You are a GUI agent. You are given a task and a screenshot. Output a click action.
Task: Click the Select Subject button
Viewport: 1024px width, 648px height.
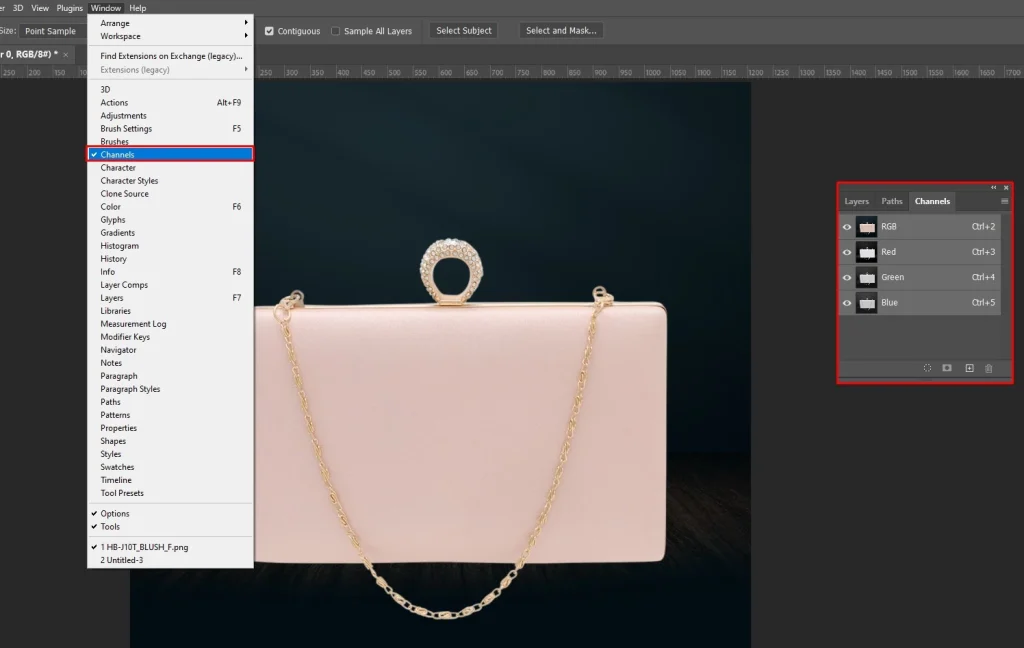[x=464, y=31]
